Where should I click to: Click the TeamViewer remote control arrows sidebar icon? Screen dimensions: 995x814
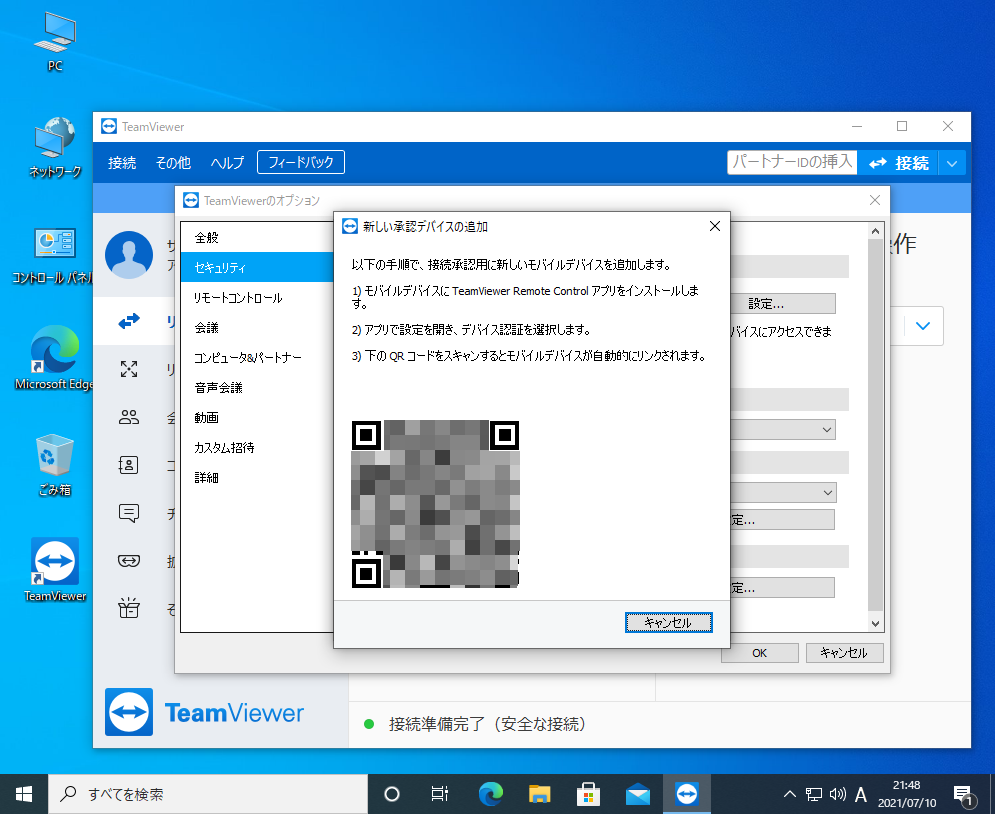coord(129,321)
